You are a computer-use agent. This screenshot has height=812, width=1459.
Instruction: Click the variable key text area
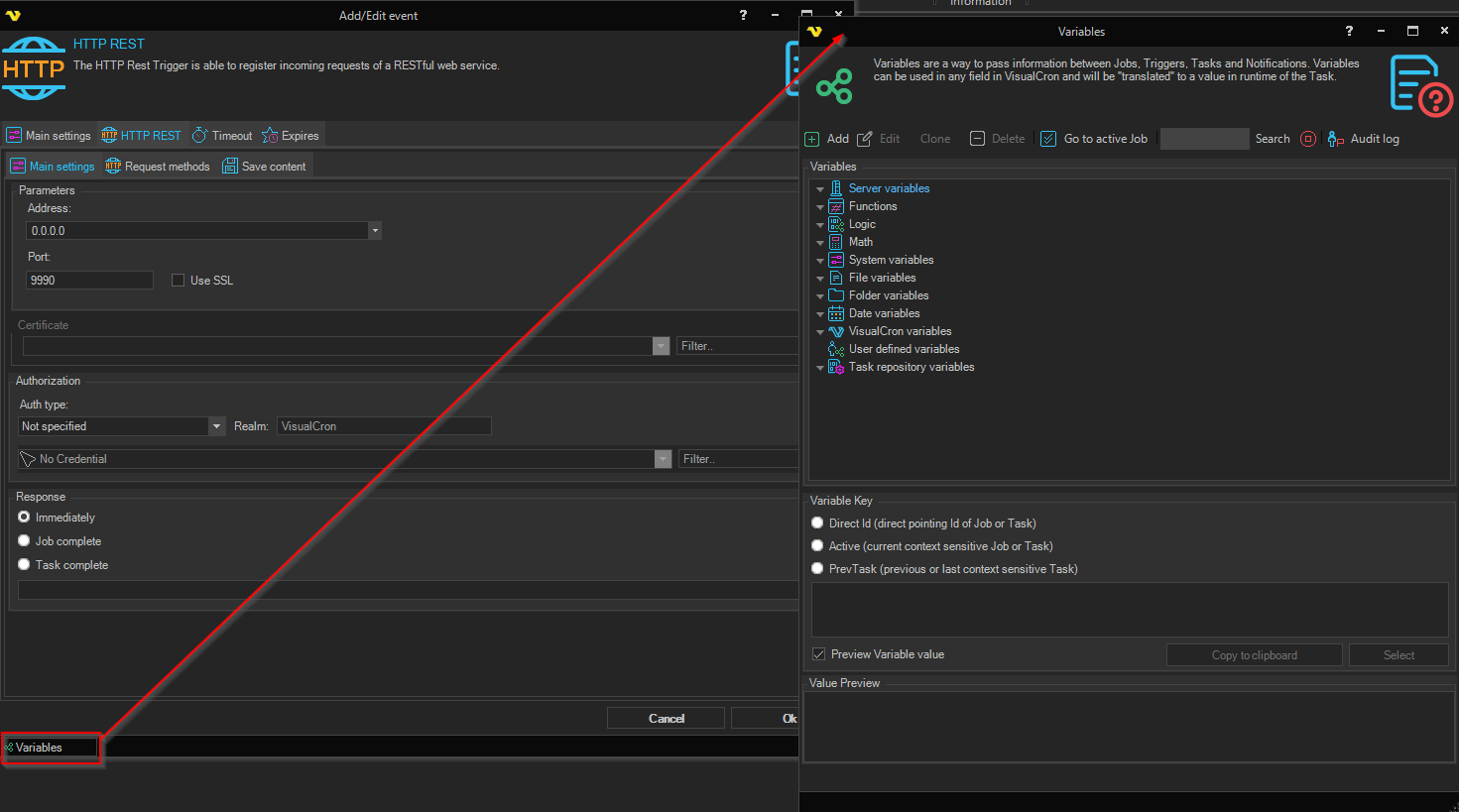pyautogui.click(x=1130, y=610)
